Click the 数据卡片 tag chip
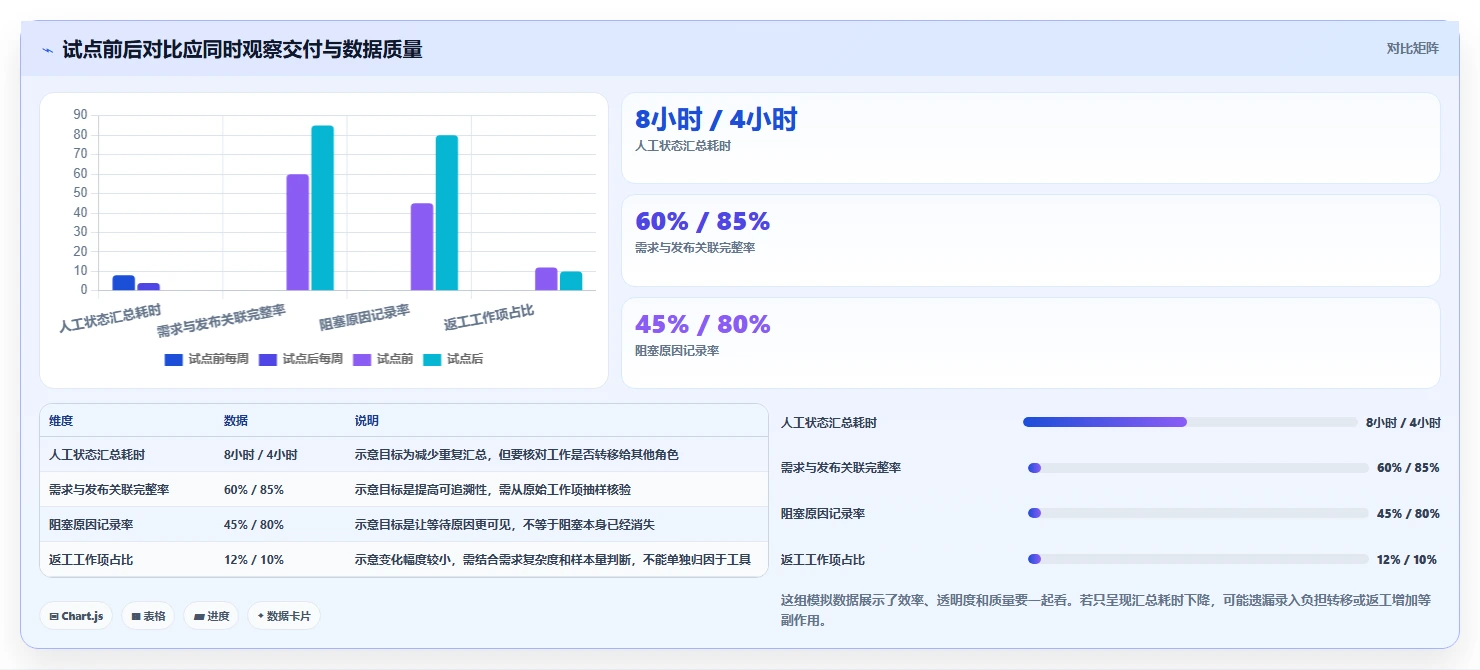Image resolution: width=1480 pixels, height=670 pixels. [284, 616]
